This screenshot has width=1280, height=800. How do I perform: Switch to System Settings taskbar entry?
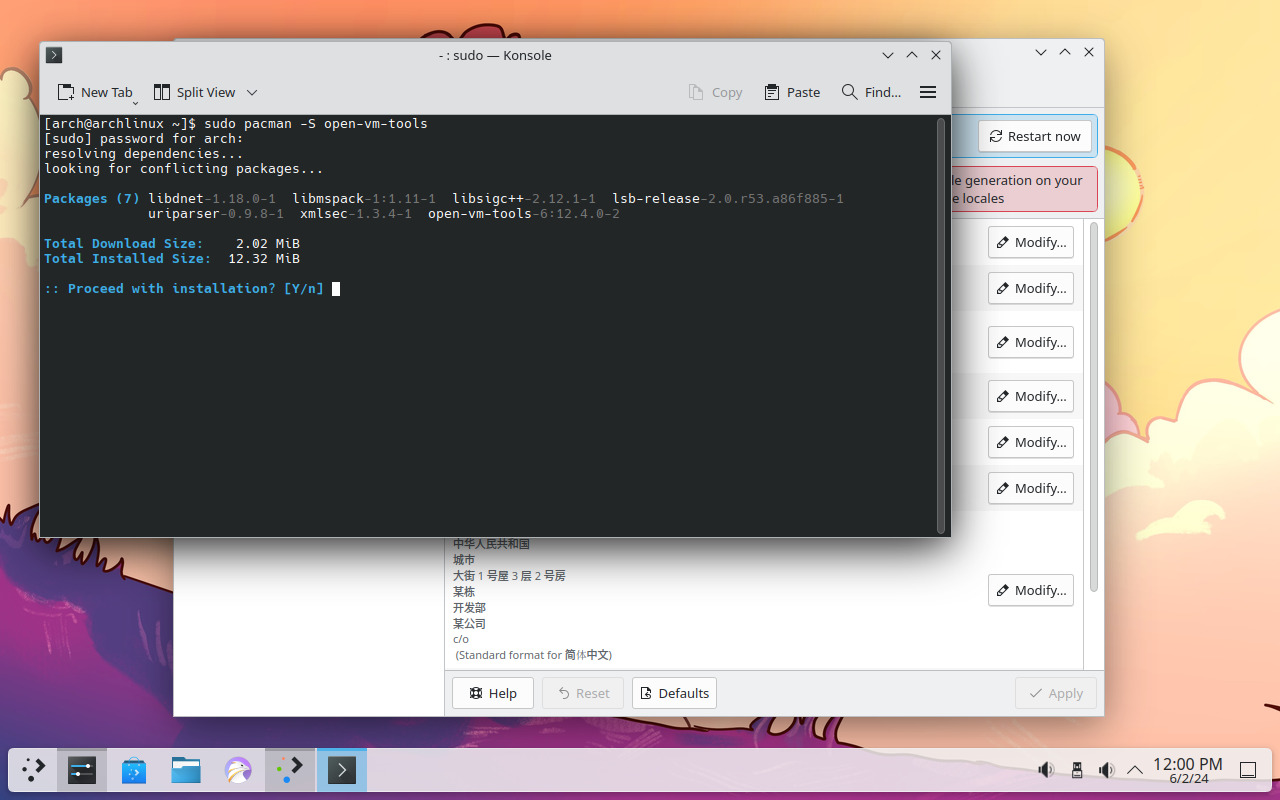pyautogui.click(x=82, y=770)
